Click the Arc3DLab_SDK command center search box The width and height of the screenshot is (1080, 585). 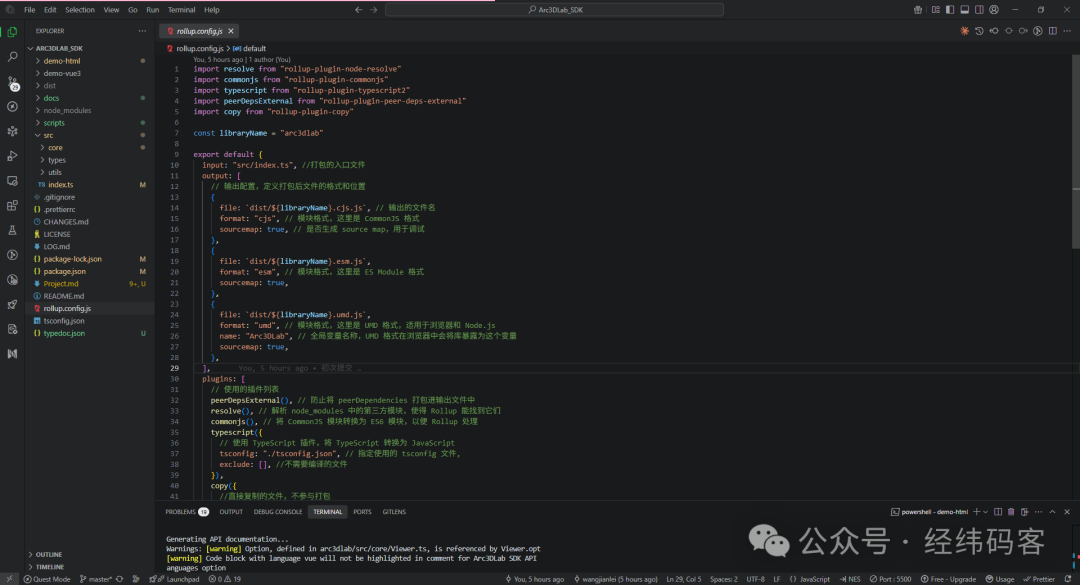pyautogui.click(x=554, y=10)
